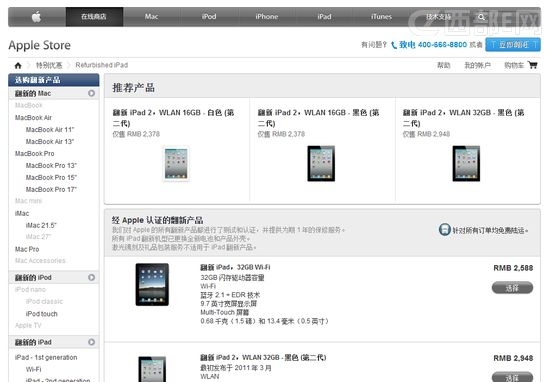Expand the 翻新的 Mac section arrow
This screenshot has width=550, height=382.
[x=92, y=93]
